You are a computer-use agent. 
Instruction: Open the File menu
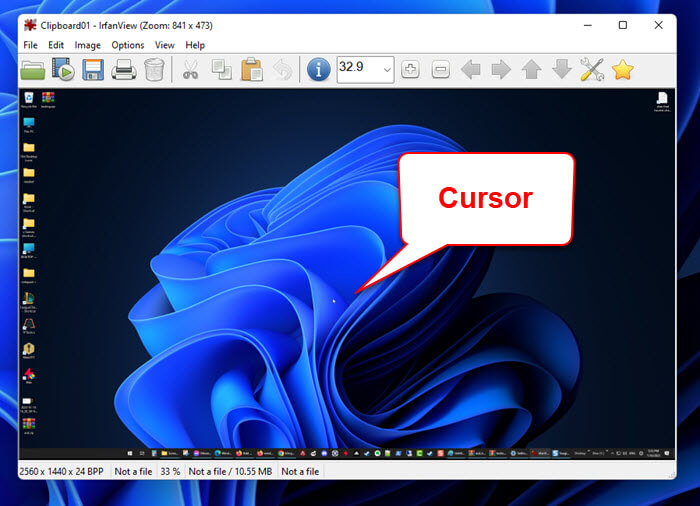pos(30,45)
